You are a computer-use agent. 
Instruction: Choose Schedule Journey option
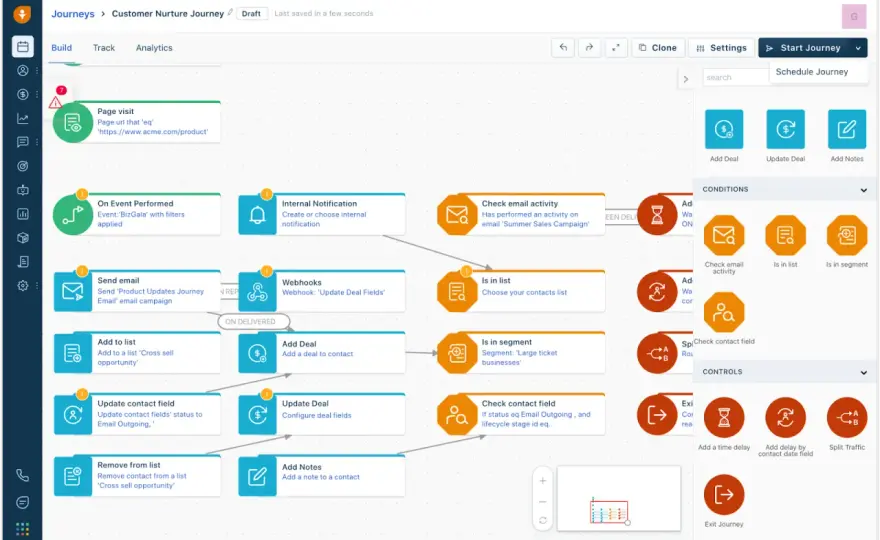pyautogui.click(x=812, y=72)
